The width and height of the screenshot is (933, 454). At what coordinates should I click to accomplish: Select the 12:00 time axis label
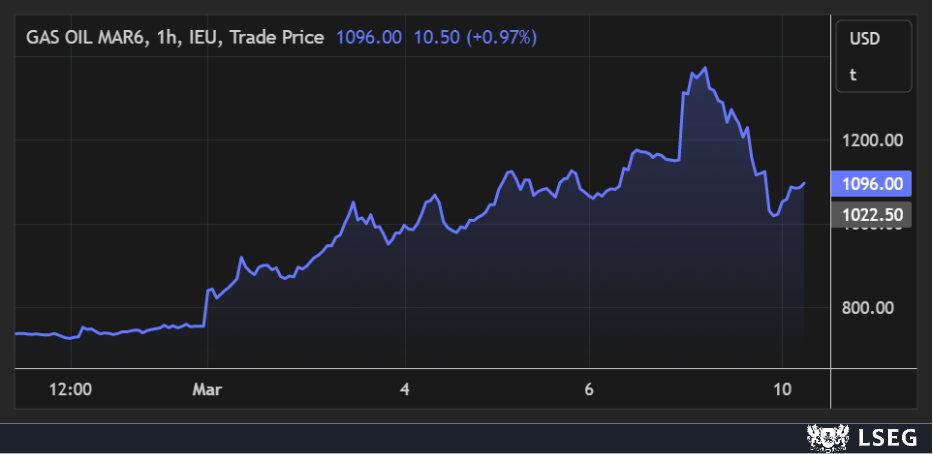(70, 388)
